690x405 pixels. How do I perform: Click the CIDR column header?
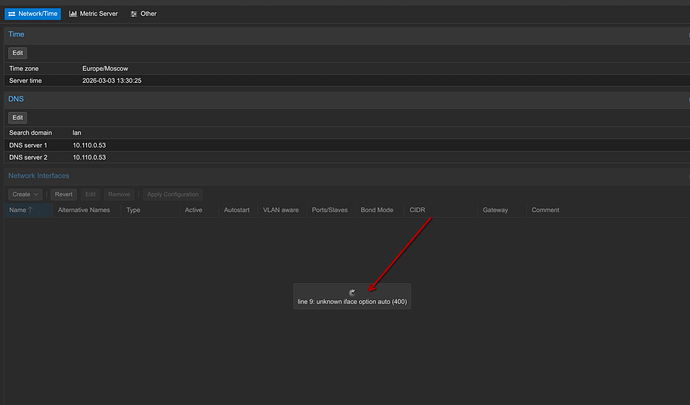[417, 210]
